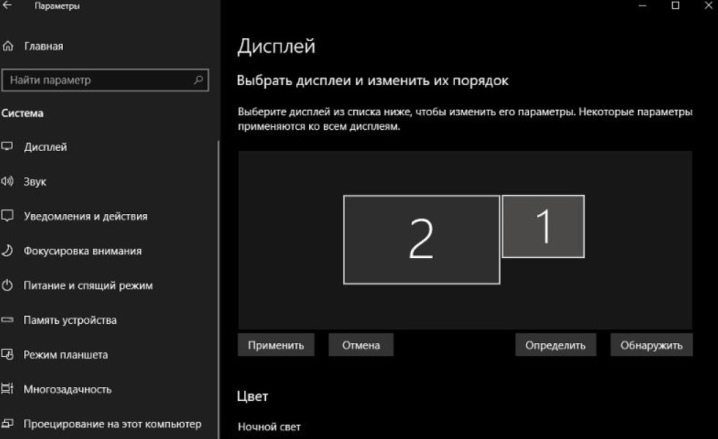Click the Display monitor icon in sidebar
The width and height of the screenshot is (718, 439).
coord(7,146)
